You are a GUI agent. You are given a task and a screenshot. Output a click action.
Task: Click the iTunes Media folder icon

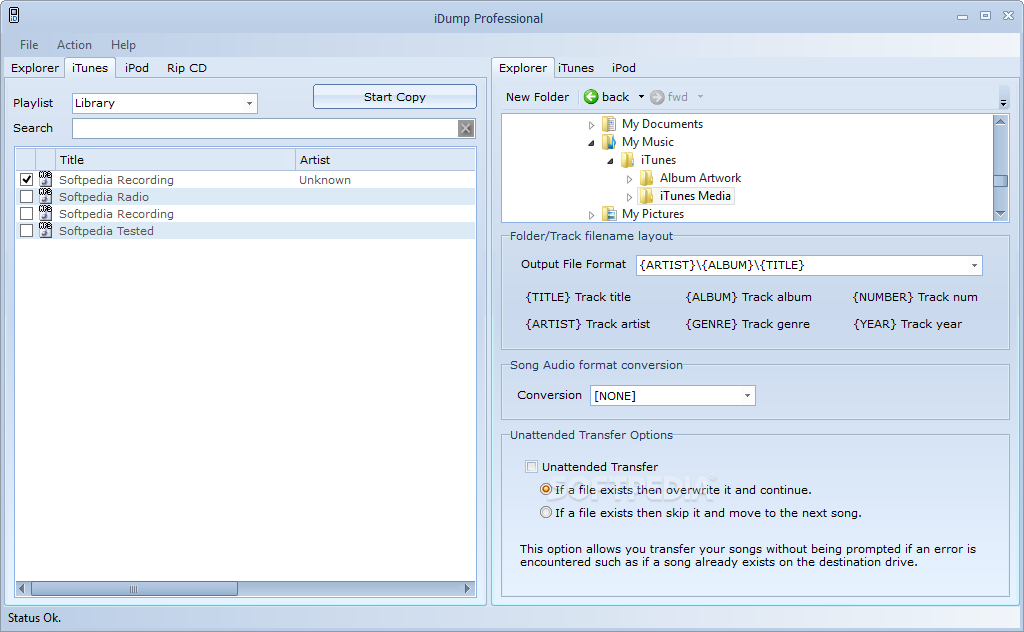pos(647,196)
